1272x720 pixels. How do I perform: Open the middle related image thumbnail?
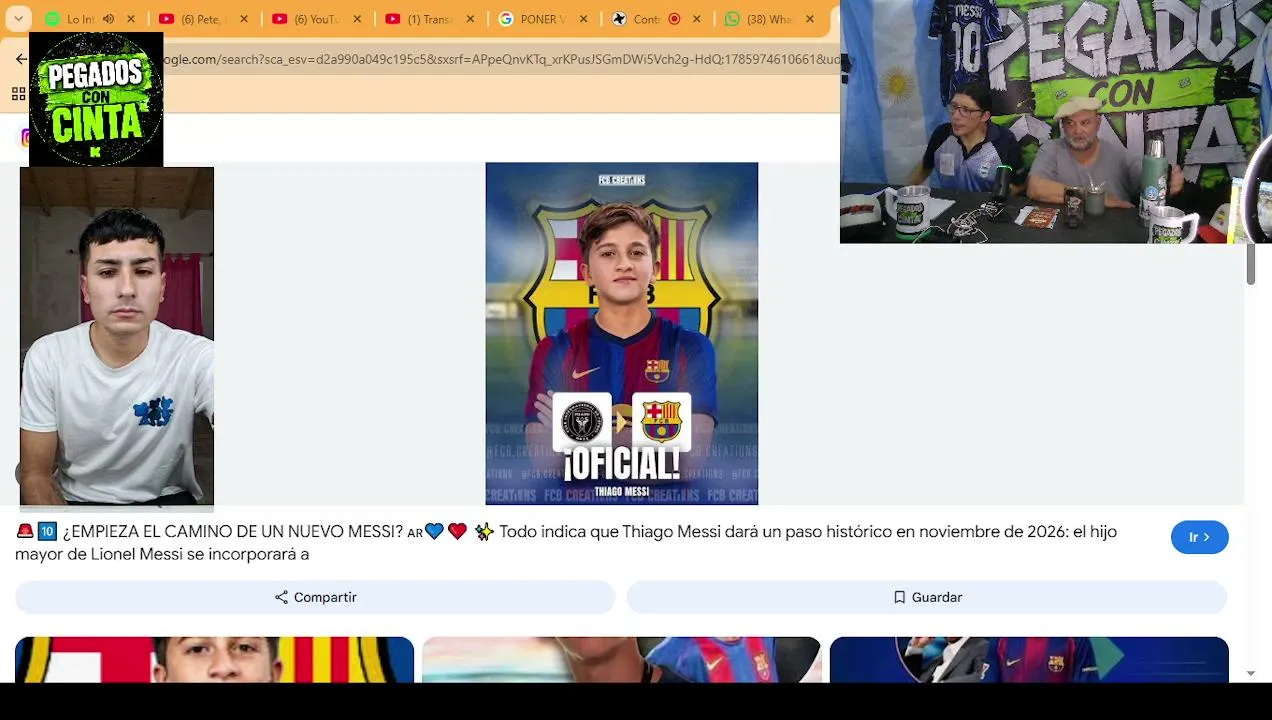(x=621, y=660)
